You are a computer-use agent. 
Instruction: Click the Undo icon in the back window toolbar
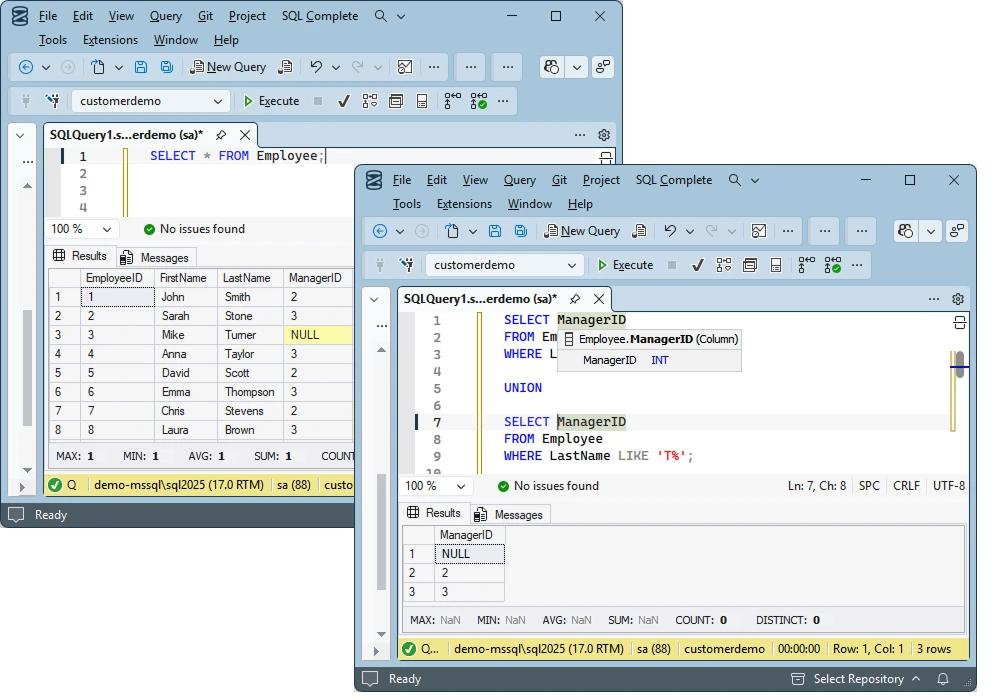click(316, 67)
